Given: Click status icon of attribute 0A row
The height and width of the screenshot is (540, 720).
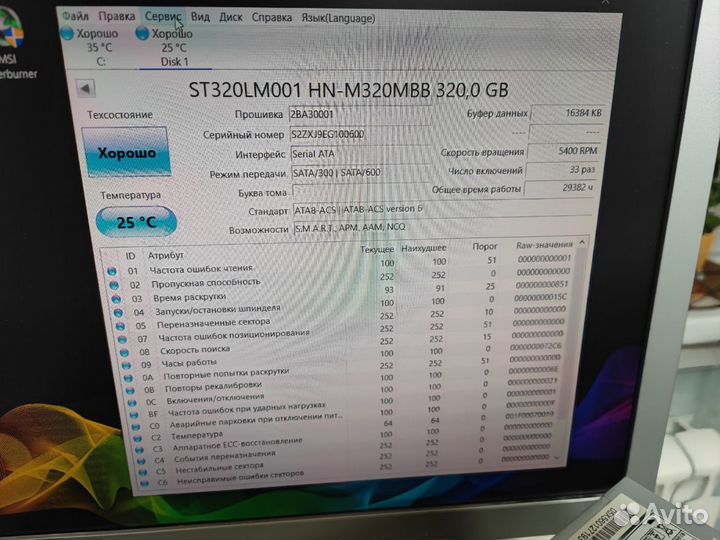Looking at the screenshot, I should tap(128, 378).
